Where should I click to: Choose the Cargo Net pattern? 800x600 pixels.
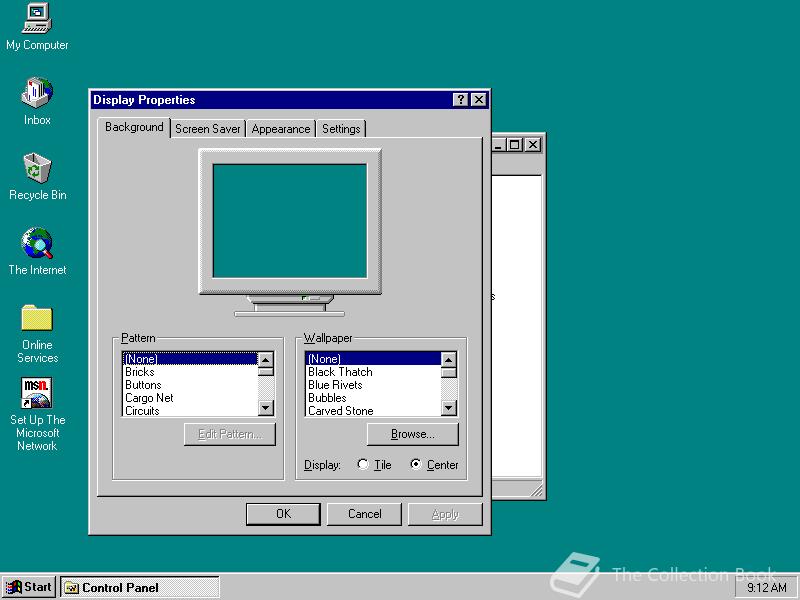tap(190, 398)
